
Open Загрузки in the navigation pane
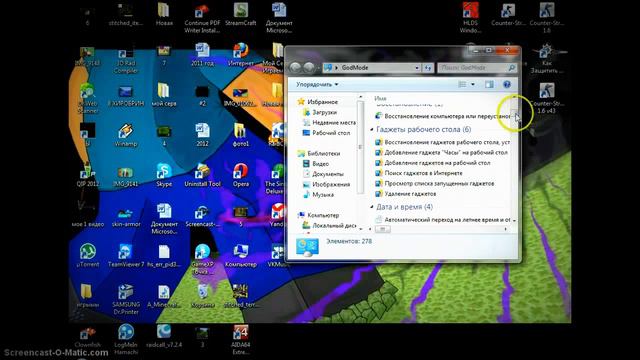320,112
